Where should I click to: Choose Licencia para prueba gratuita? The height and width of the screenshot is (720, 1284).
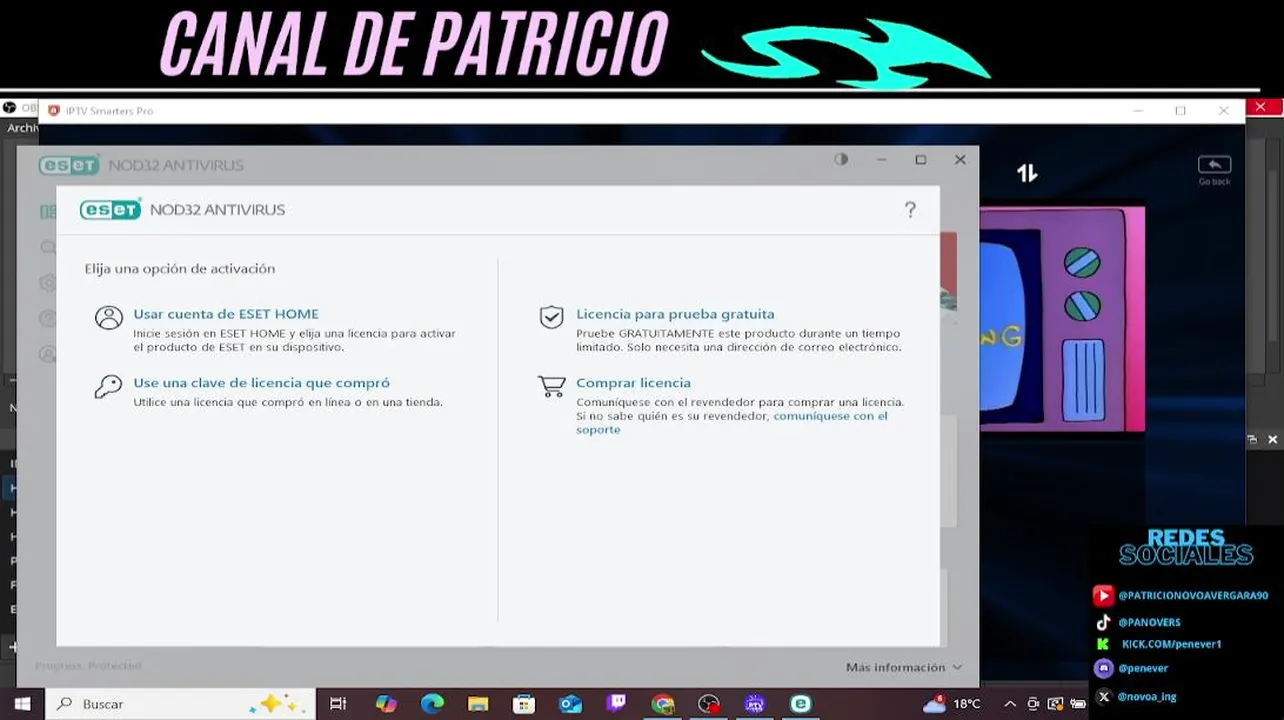coord(675,314)
